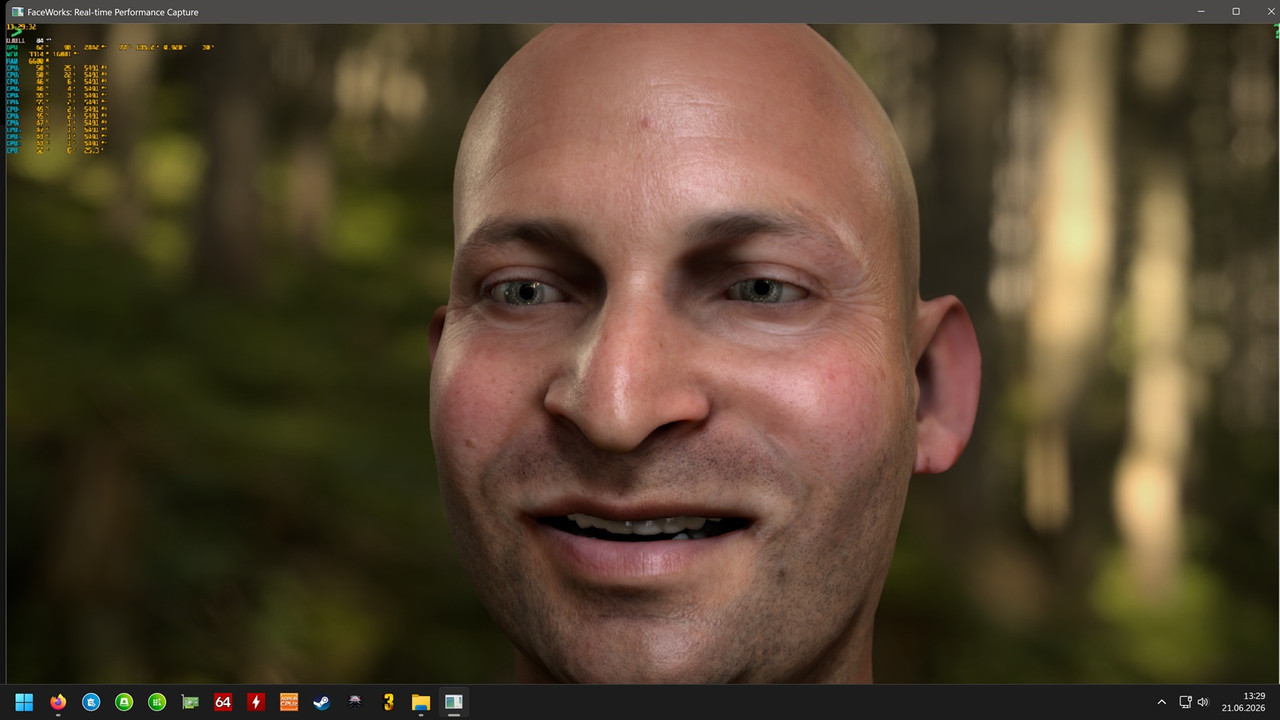Screen dimensions: 1280x720
Task: Launch AIDA64 from the taskbar
Action: pyautogui.click(x=223, y=702)
